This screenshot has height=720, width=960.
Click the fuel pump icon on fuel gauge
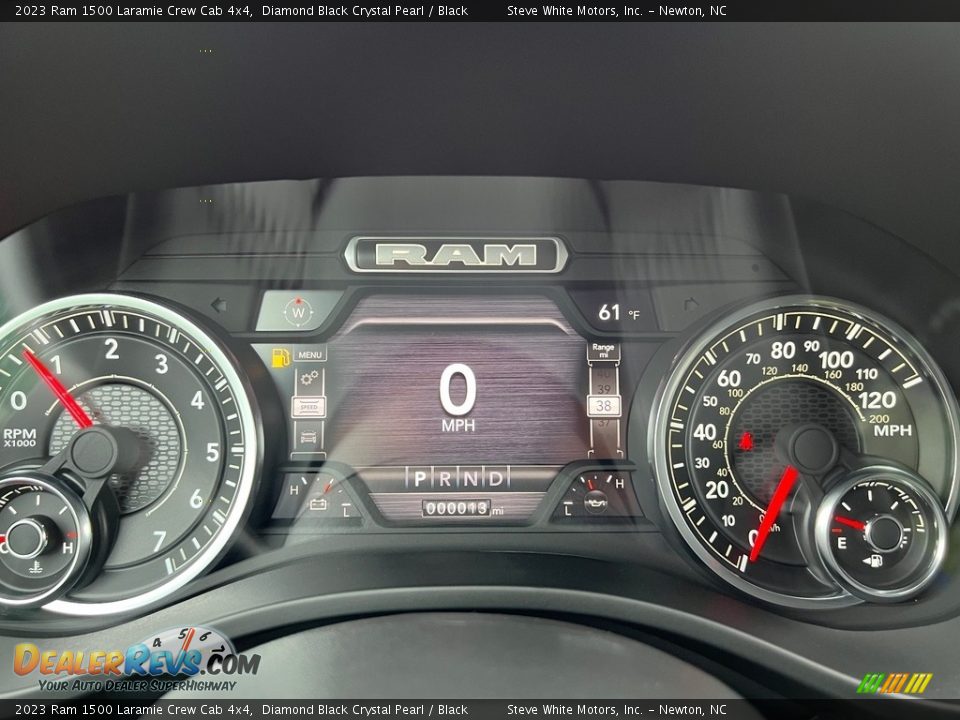coord(873,561)
